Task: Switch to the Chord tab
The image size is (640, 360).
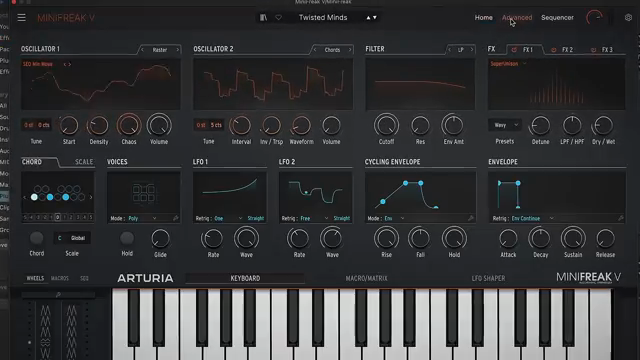Action: pyautogui.click(x=32, y=162)
